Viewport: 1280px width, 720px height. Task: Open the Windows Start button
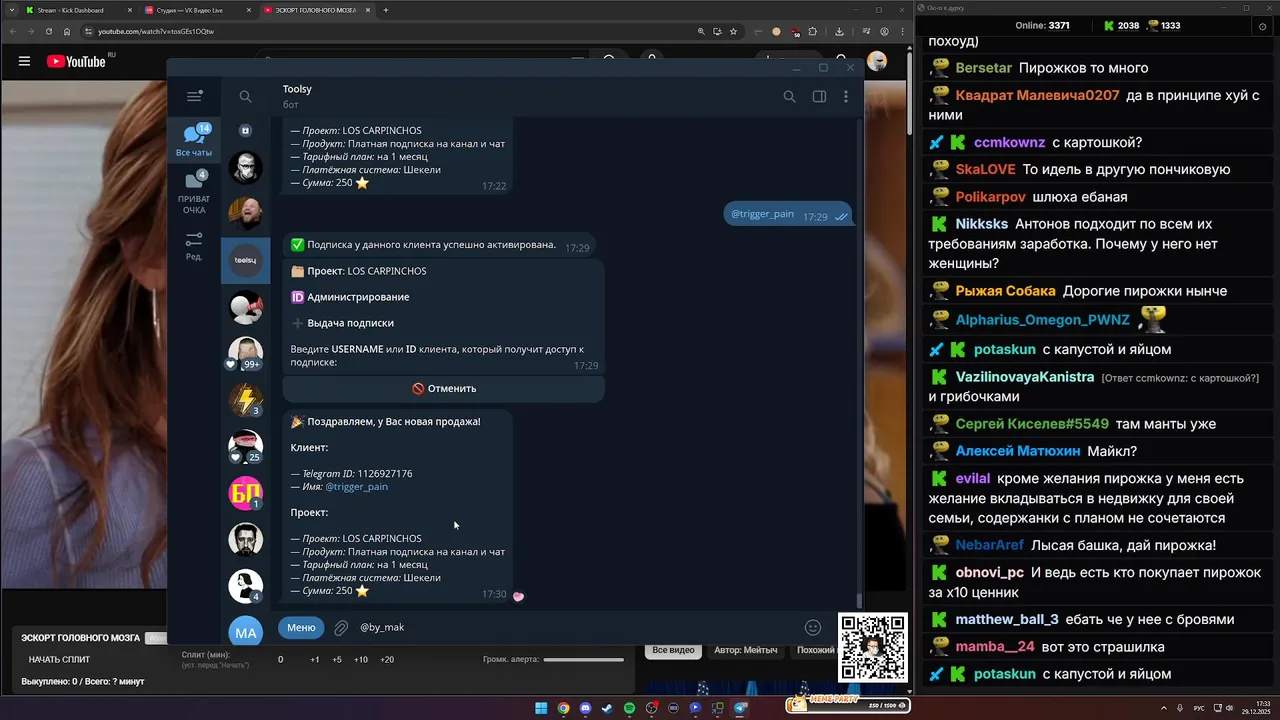[x=541, y=708]
